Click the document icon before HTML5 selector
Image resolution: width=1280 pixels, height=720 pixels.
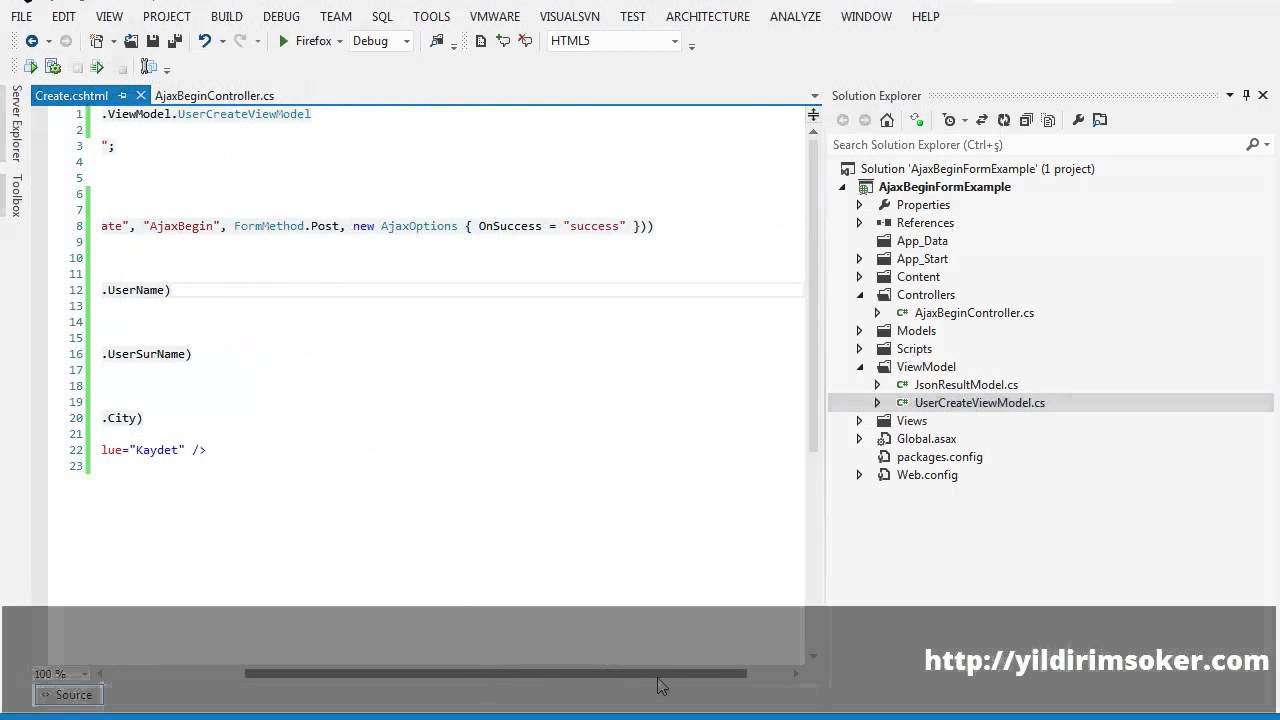[481, 41]
